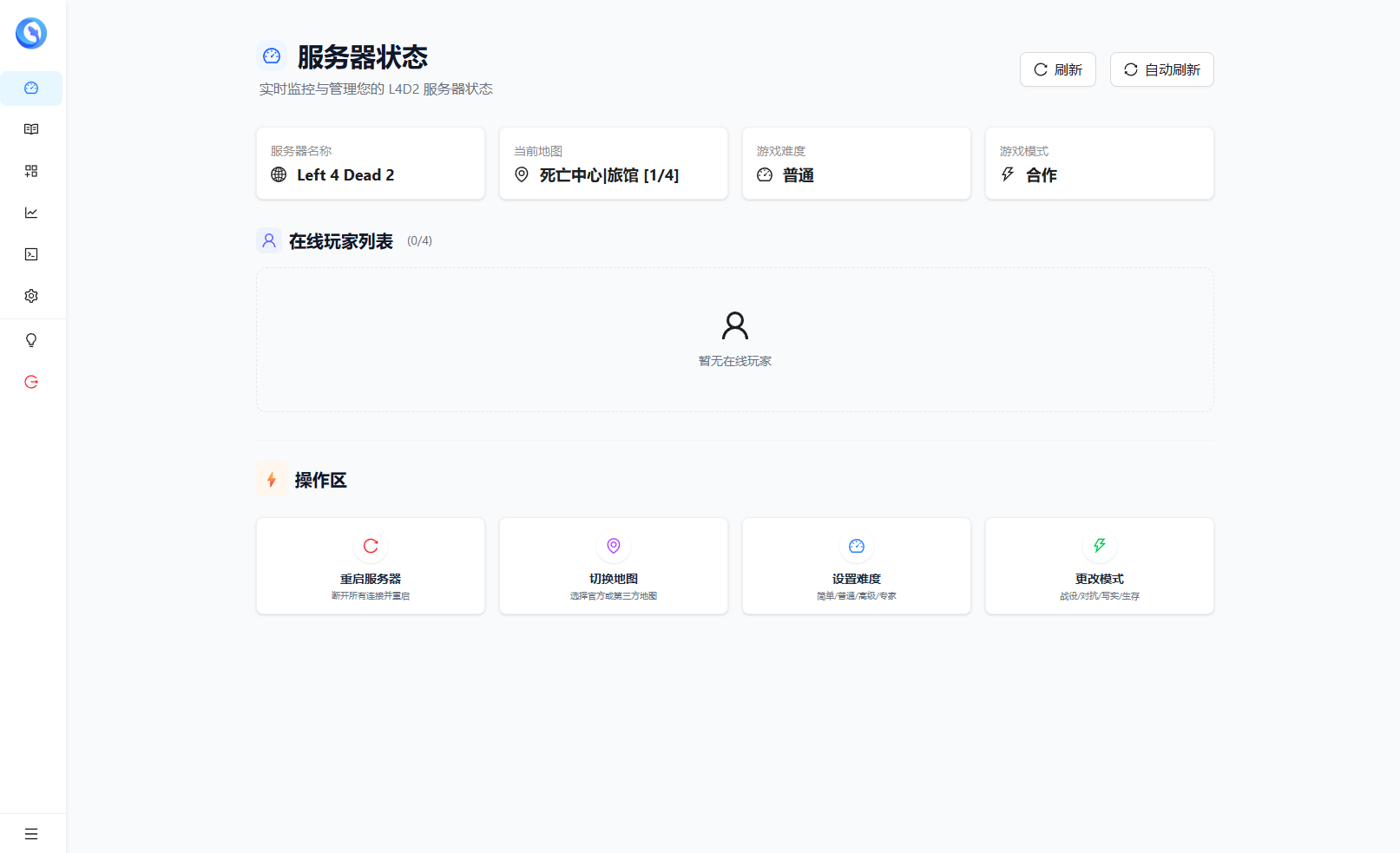The image size is (1400, 853).
Task: Open the book icon sidebar page
Action: (31, 129)
